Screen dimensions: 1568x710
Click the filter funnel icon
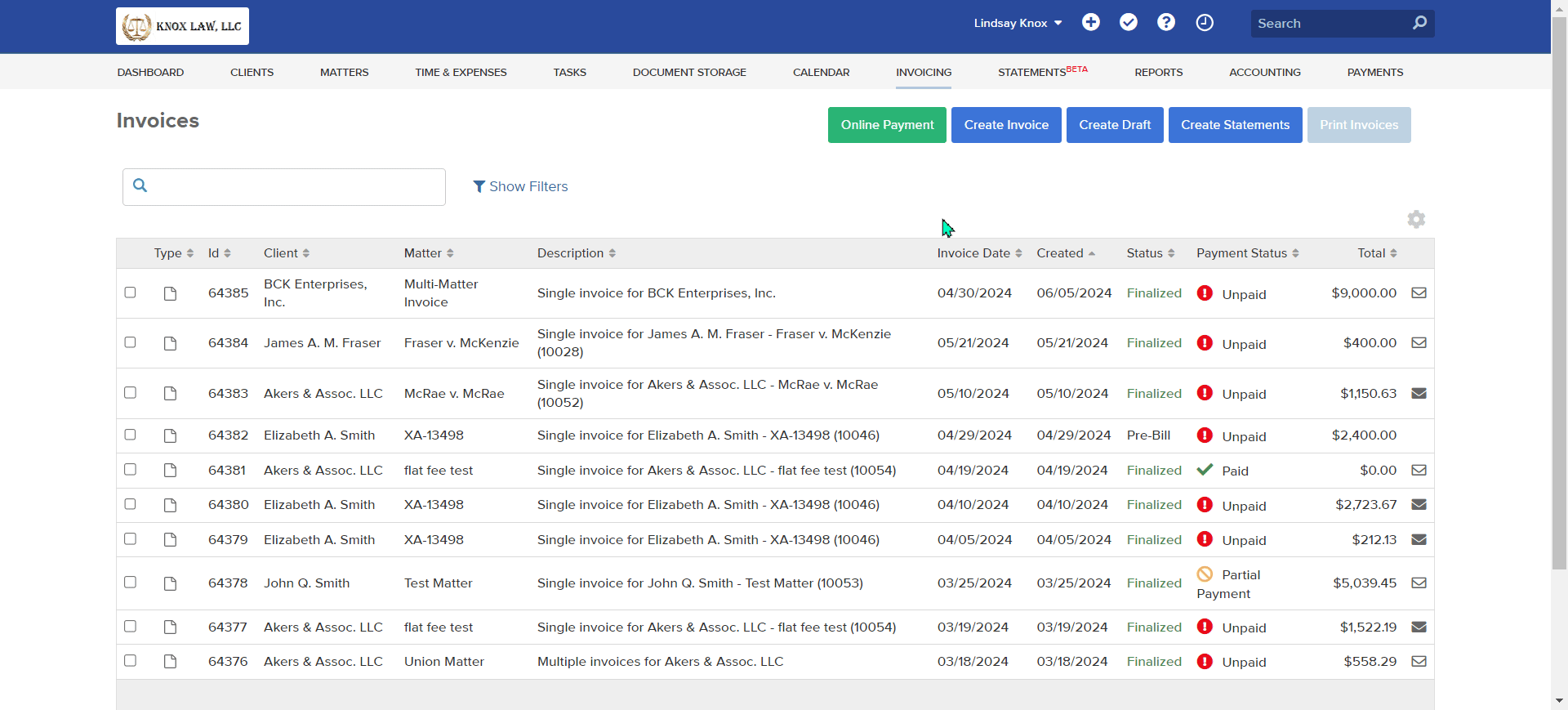pos(479,187)
